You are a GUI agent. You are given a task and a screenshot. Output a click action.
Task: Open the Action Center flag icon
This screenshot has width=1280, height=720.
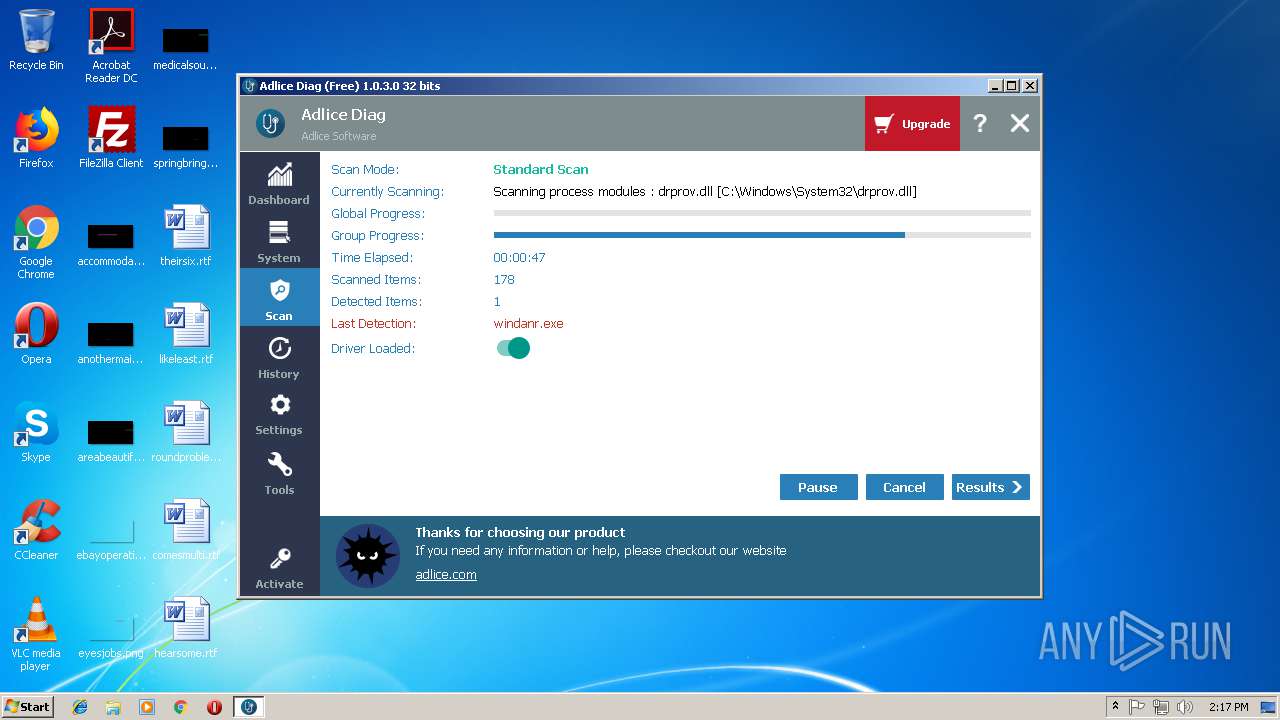pos(1137,707)
